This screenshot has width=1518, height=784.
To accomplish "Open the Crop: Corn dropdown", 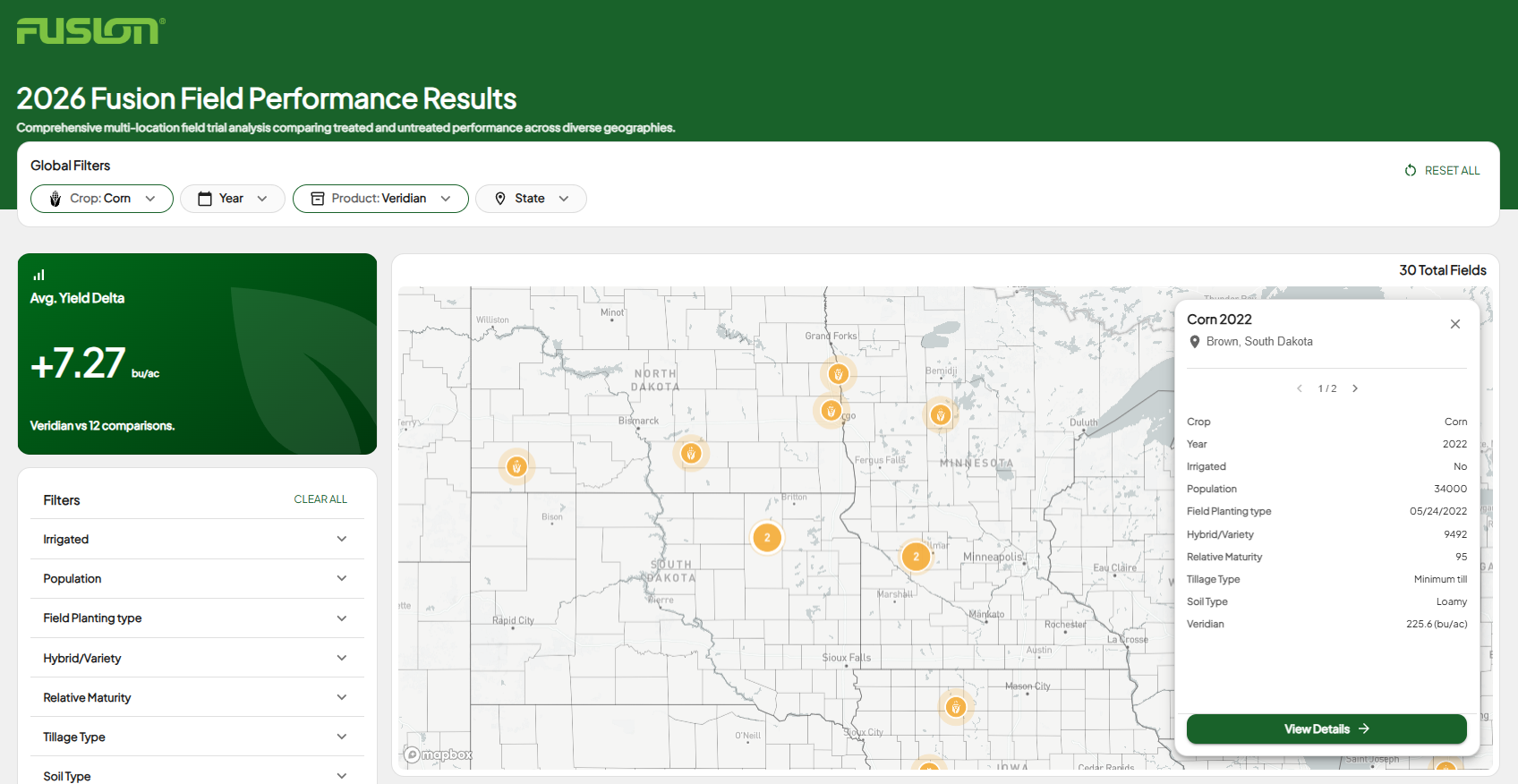I will [x=102, y=199].
